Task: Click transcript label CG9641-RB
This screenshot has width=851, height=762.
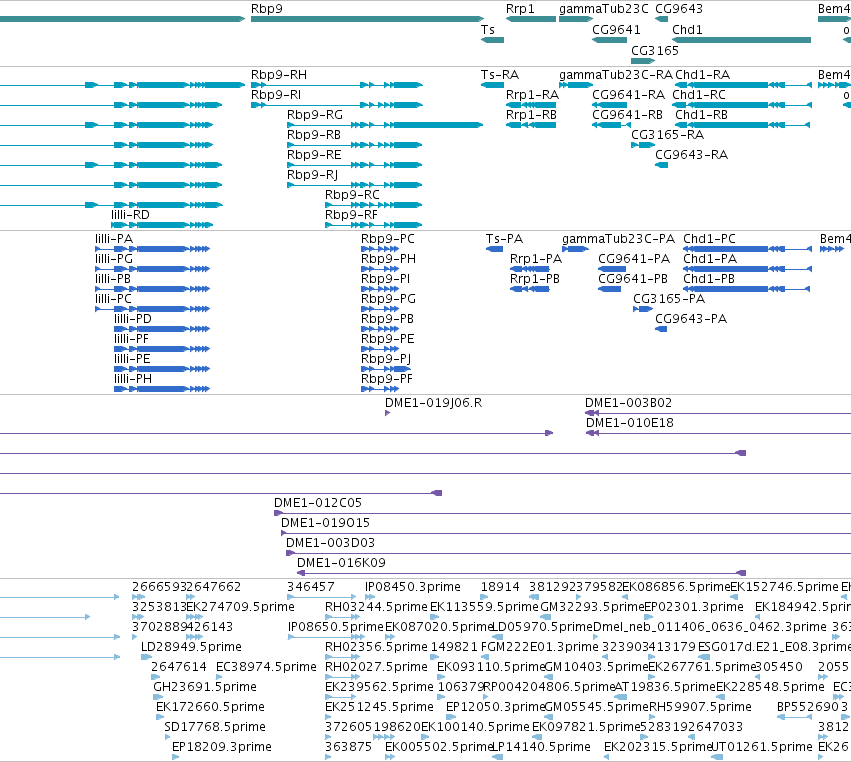Action: point(627,115)
